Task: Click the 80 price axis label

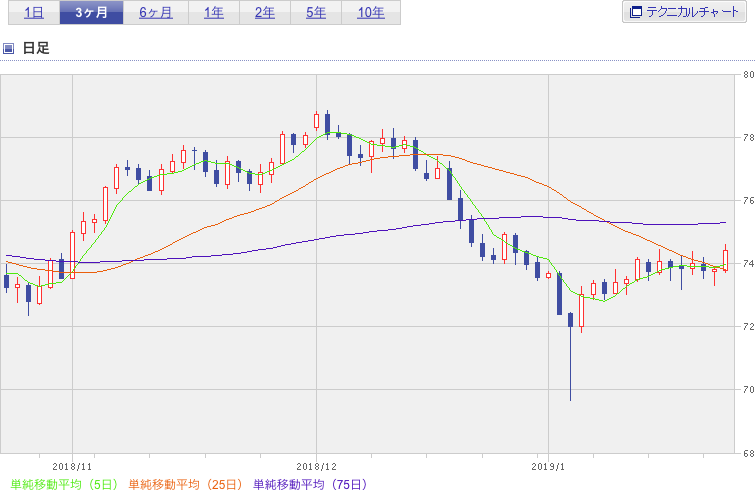Action: 749,75
